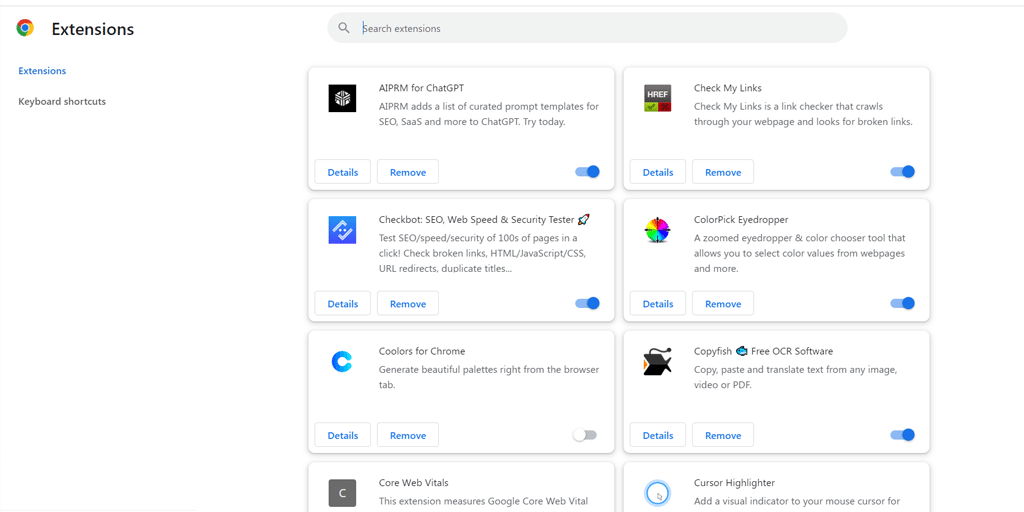
Task: Click the magnifier icon in search bar
Action: [344, 29]
